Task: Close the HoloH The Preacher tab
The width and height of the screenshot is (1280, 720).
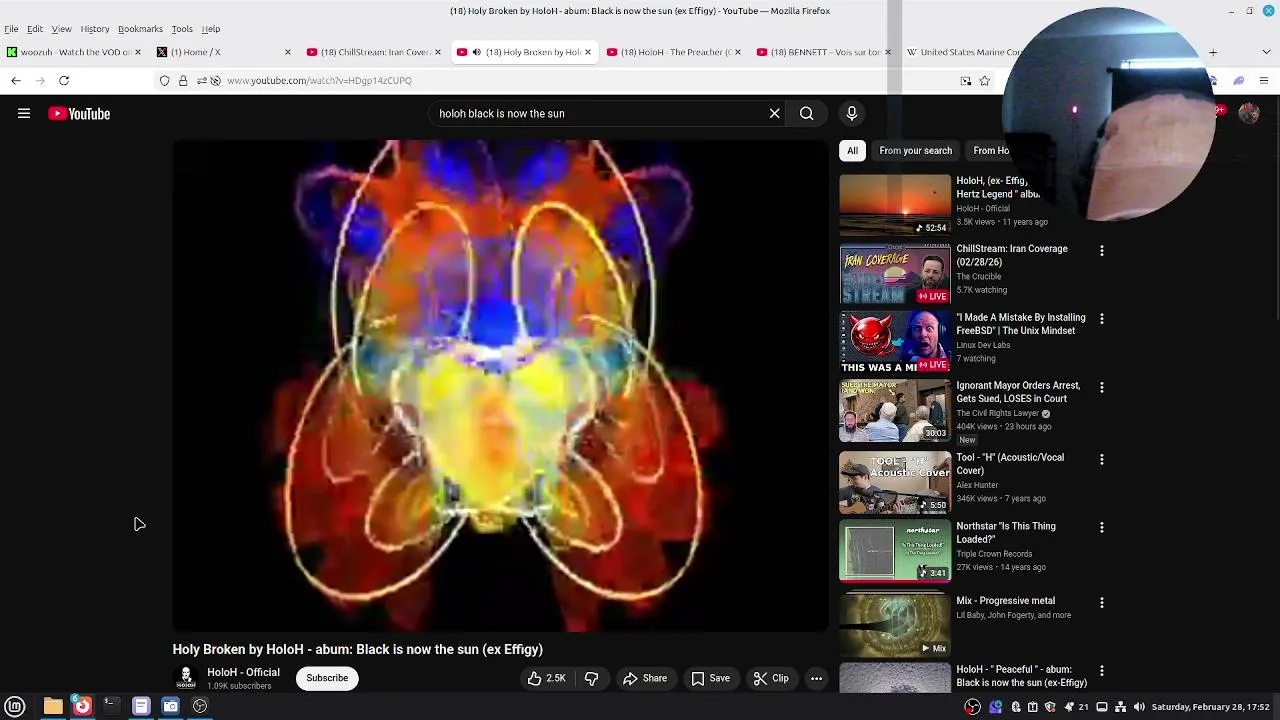Action: click(x=737, y=52)
